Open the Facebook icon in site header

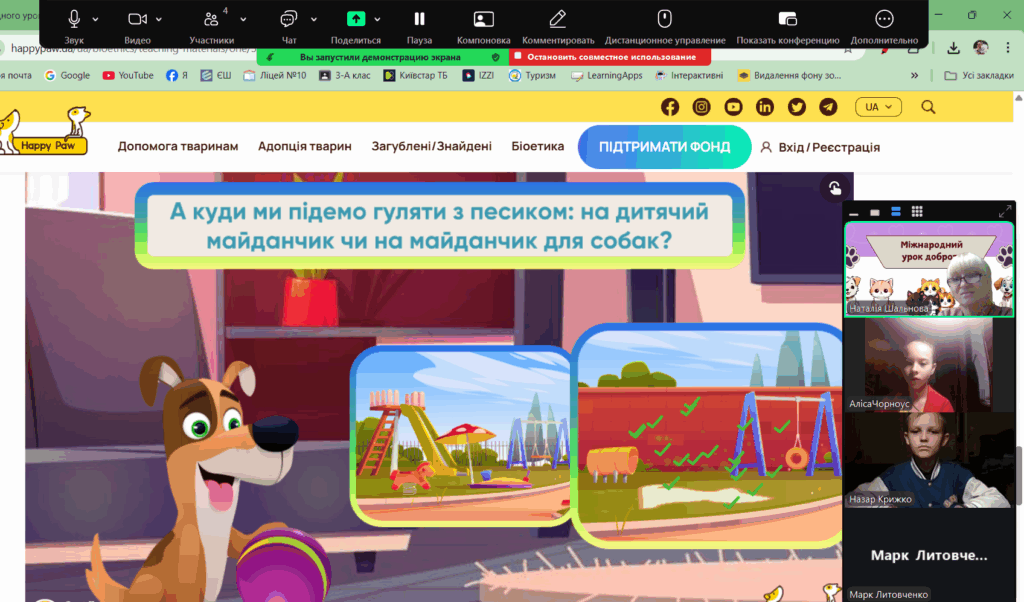pos(670,107)
